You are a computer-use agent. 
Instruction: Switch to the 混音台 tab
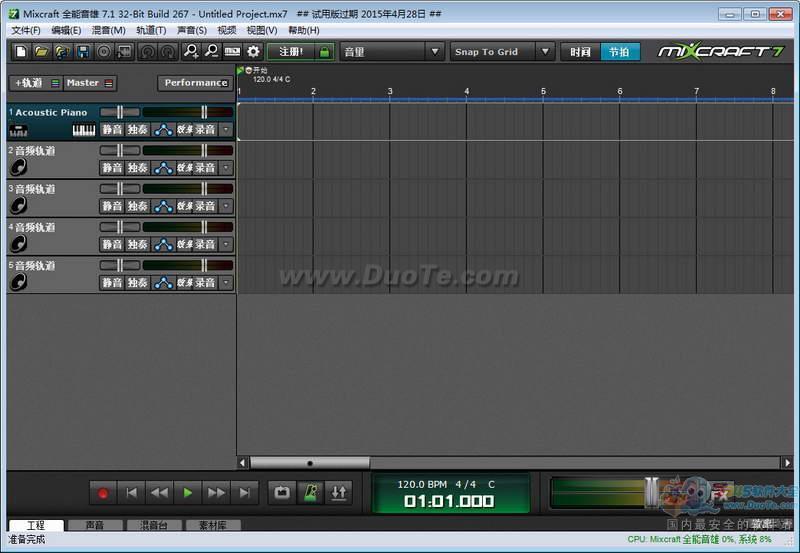[x=154, y=525]
